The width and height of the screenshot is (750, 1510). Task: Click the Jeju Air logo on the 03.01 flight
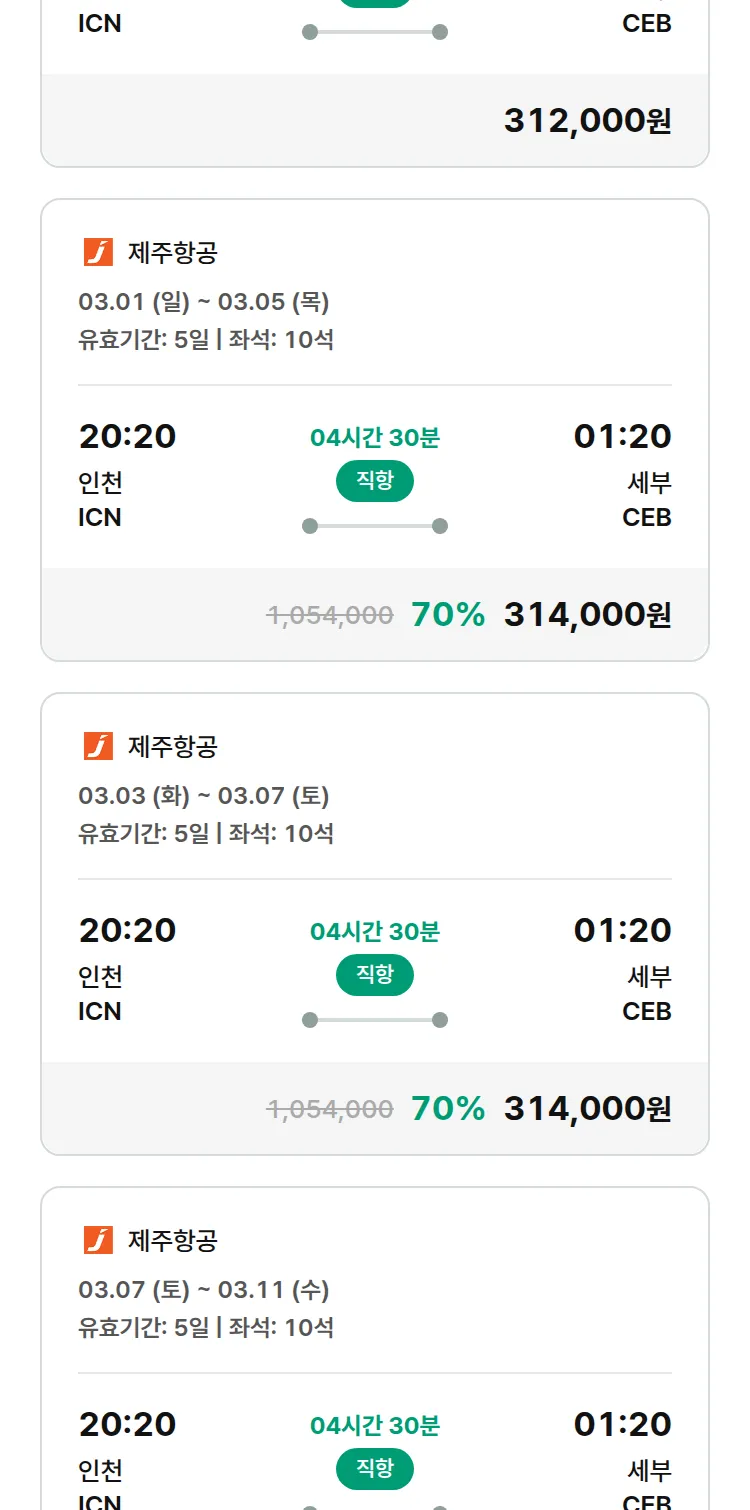tap(98, 252)
